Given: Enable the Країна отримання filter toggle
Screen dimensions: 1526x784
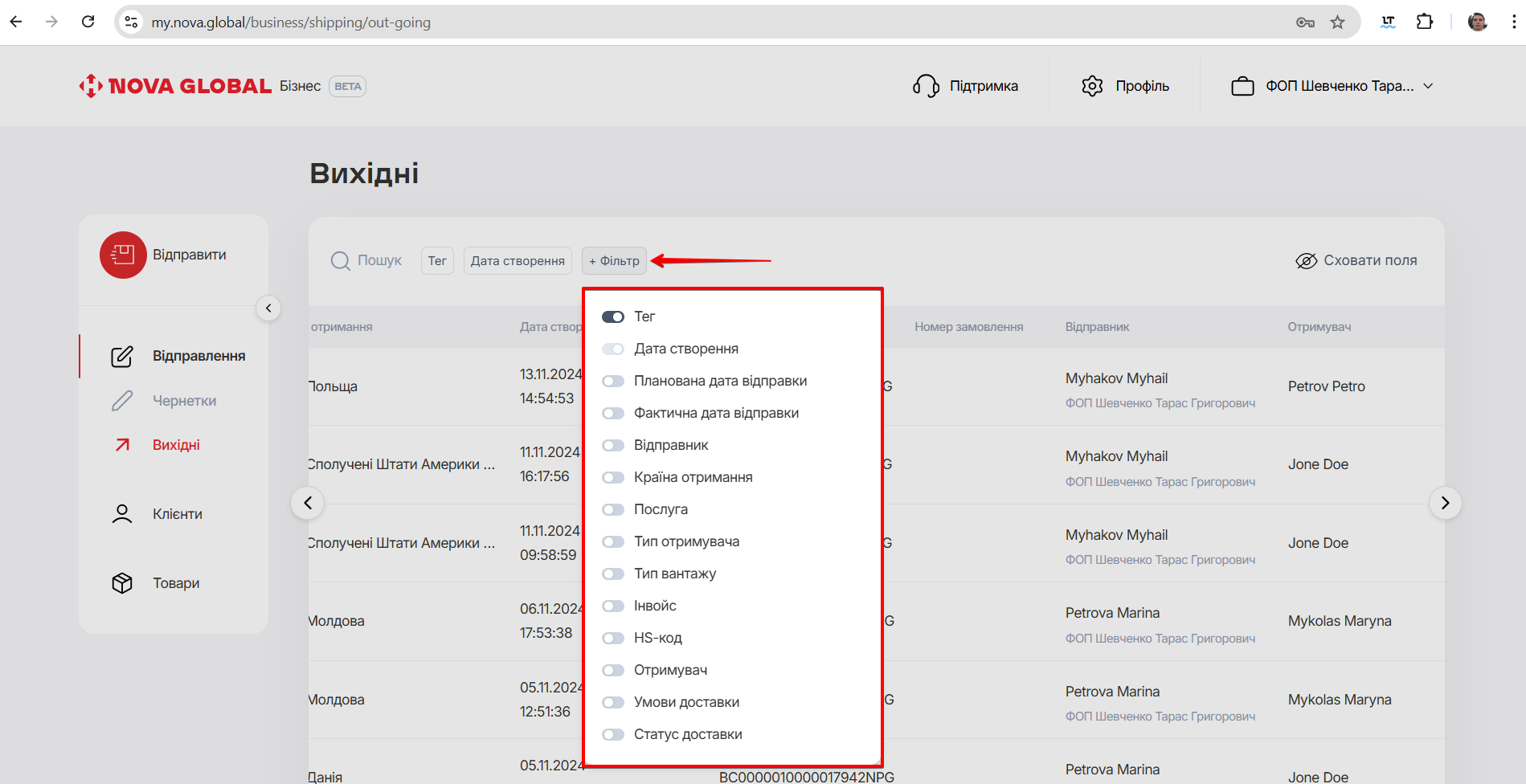Looking at the screenshot, I should click(613, 477).
